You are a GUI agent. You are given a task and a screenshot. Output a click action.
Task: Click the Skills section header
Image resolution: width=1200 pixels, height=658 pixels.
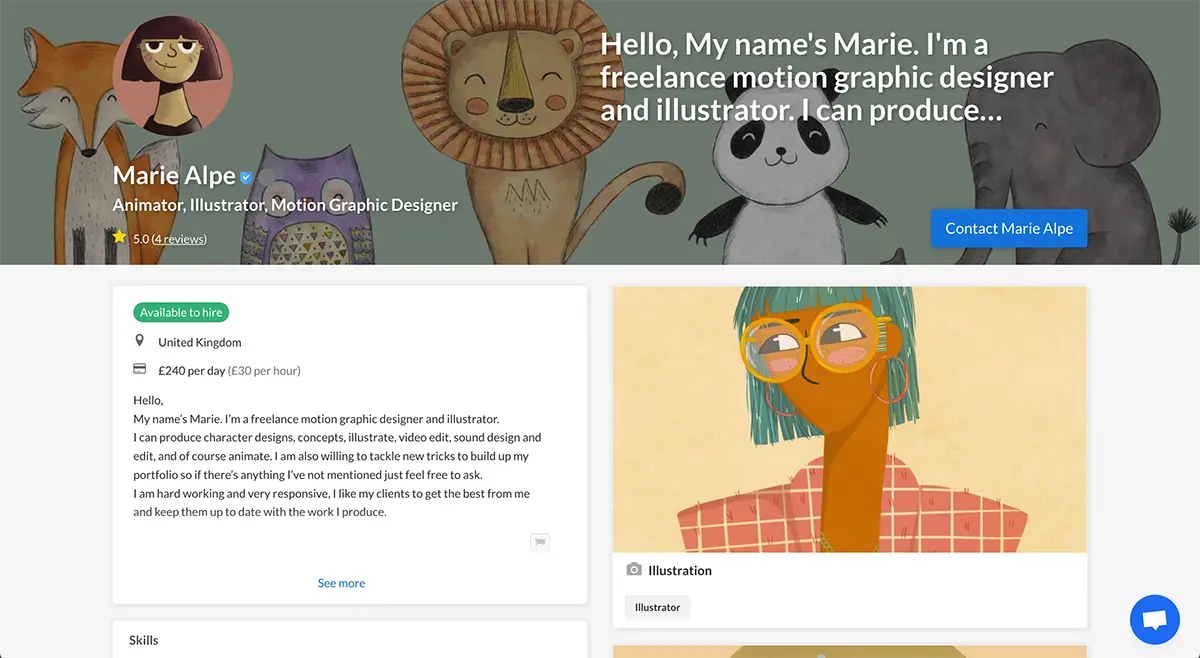click(x=143, y=640)
